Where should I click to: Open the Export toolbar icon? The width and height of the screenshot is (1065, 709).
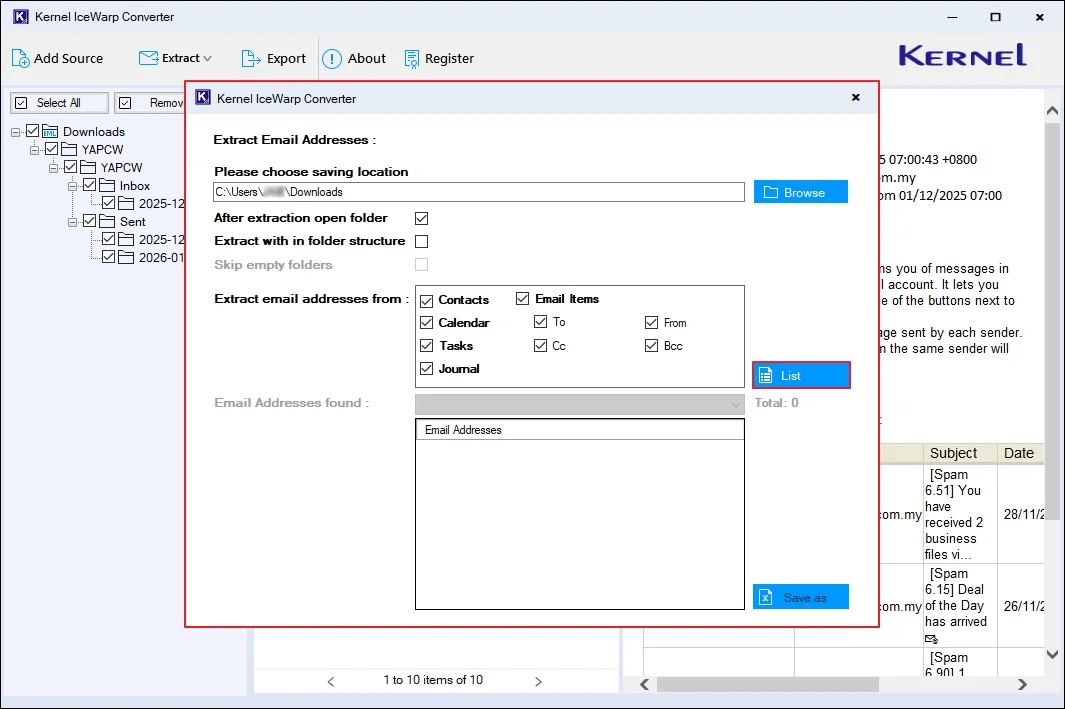click(251, 58)
